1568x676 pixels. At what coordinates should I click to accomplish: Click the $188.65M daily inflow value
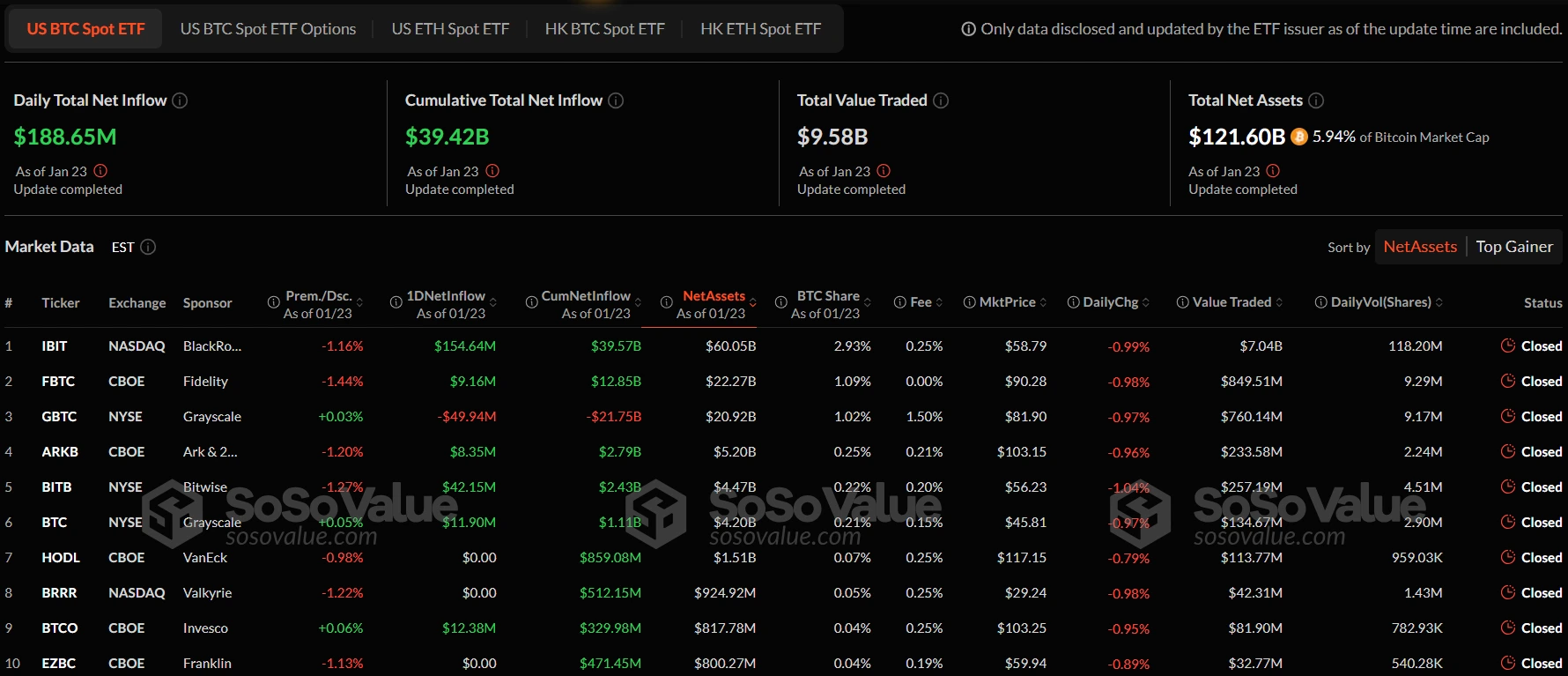(x=65, y=137)
